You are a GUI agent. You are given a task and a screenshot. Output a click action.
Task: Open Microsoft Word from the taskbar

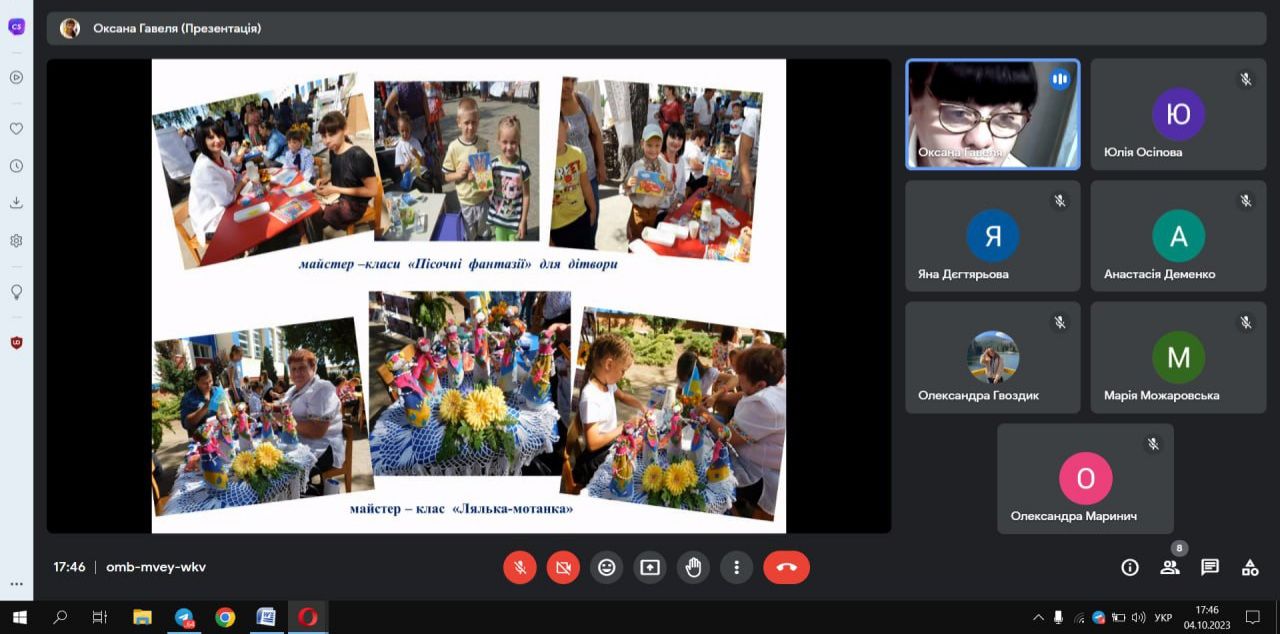[x=266, y=617]
